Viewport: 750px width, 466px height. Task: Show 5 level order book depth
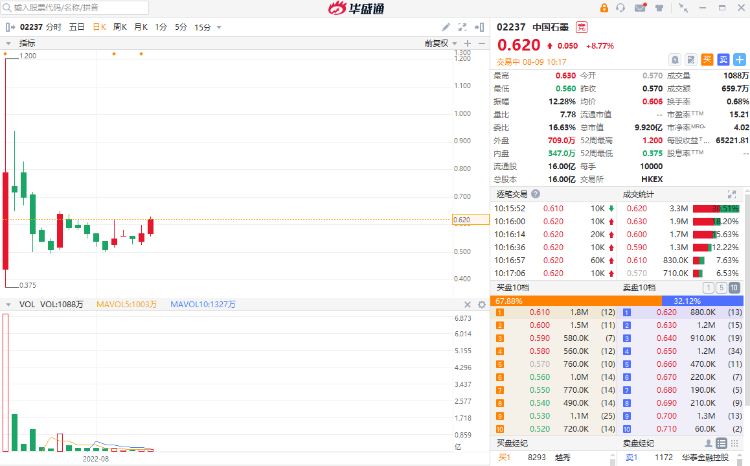click(x=721, y=288)
